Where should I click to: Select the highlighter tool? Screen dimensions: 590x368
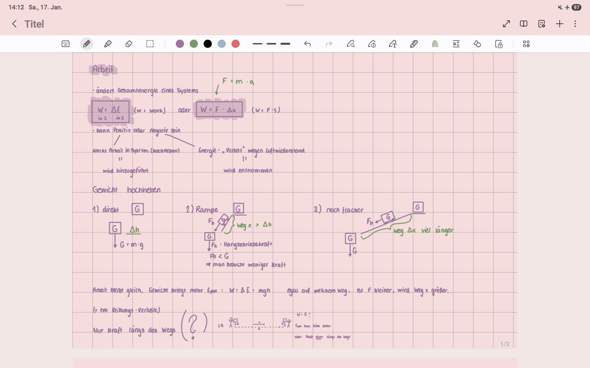108,44
